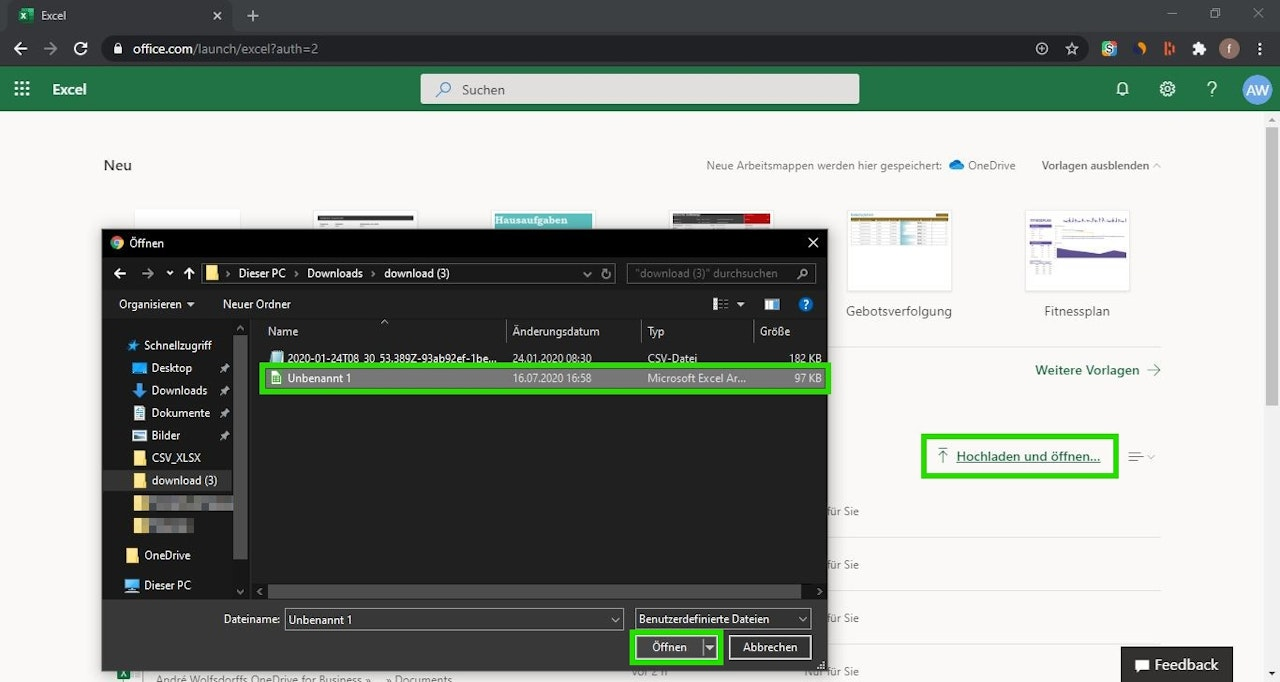Click the browser address bar URL
The height and width of the screenshot is (682, 1280).
point(225,48)
